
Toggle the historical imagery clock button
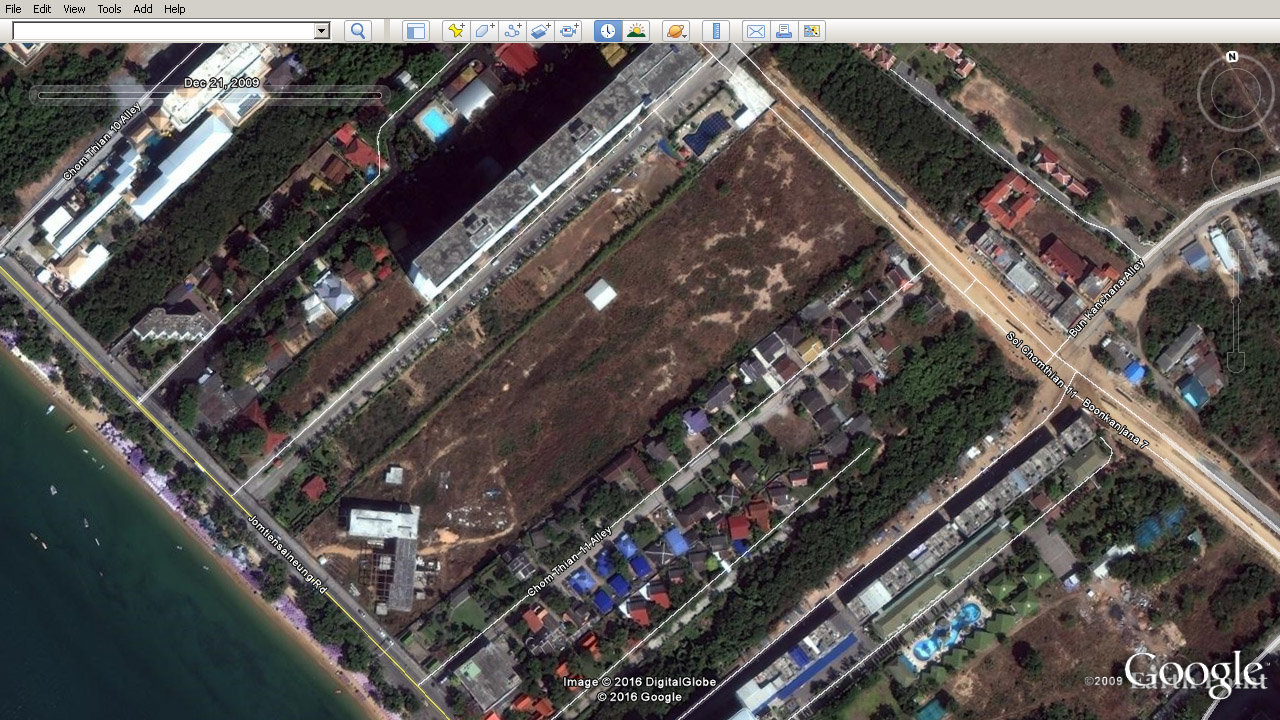click(x=607, y=31)
